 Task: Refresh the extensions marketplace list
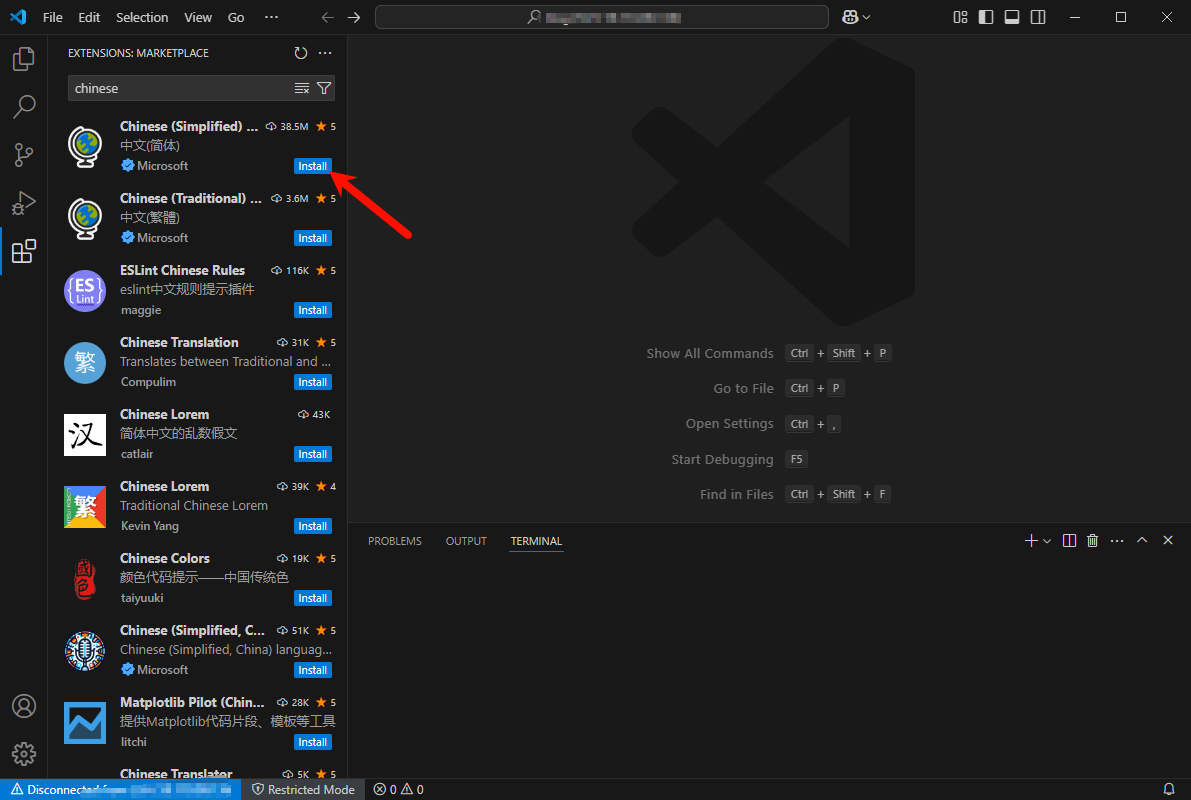301,53
